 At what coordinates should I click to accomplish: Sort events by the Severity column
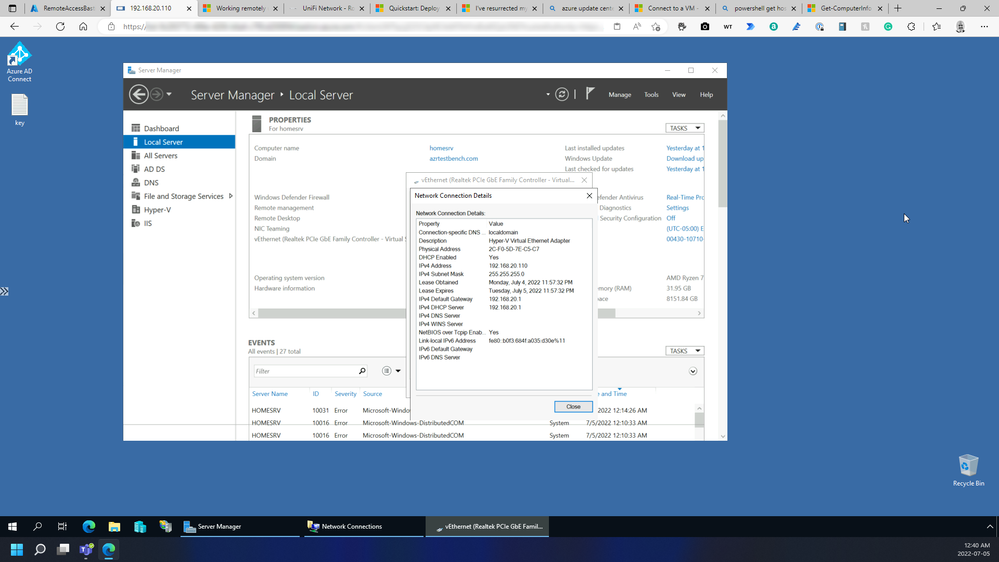345,394
